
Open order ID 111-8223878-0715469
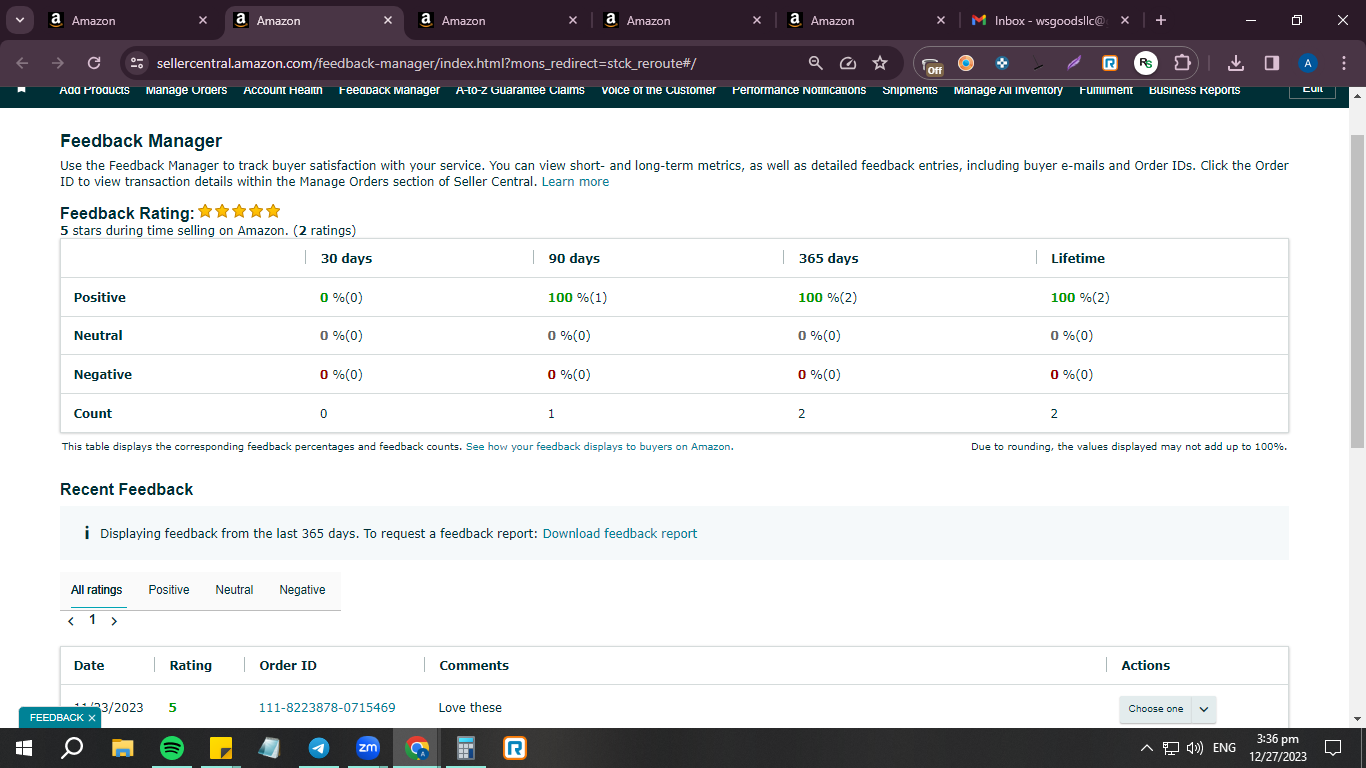point(327,708)
